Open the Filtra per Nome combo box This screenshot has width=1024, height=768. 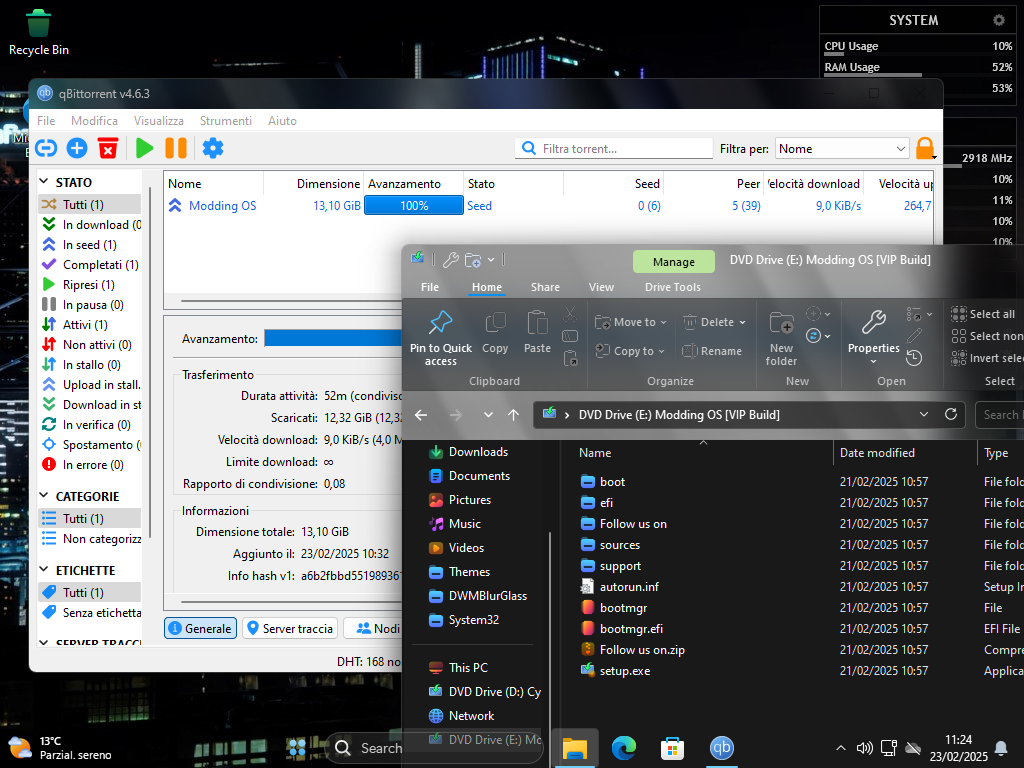842,149
